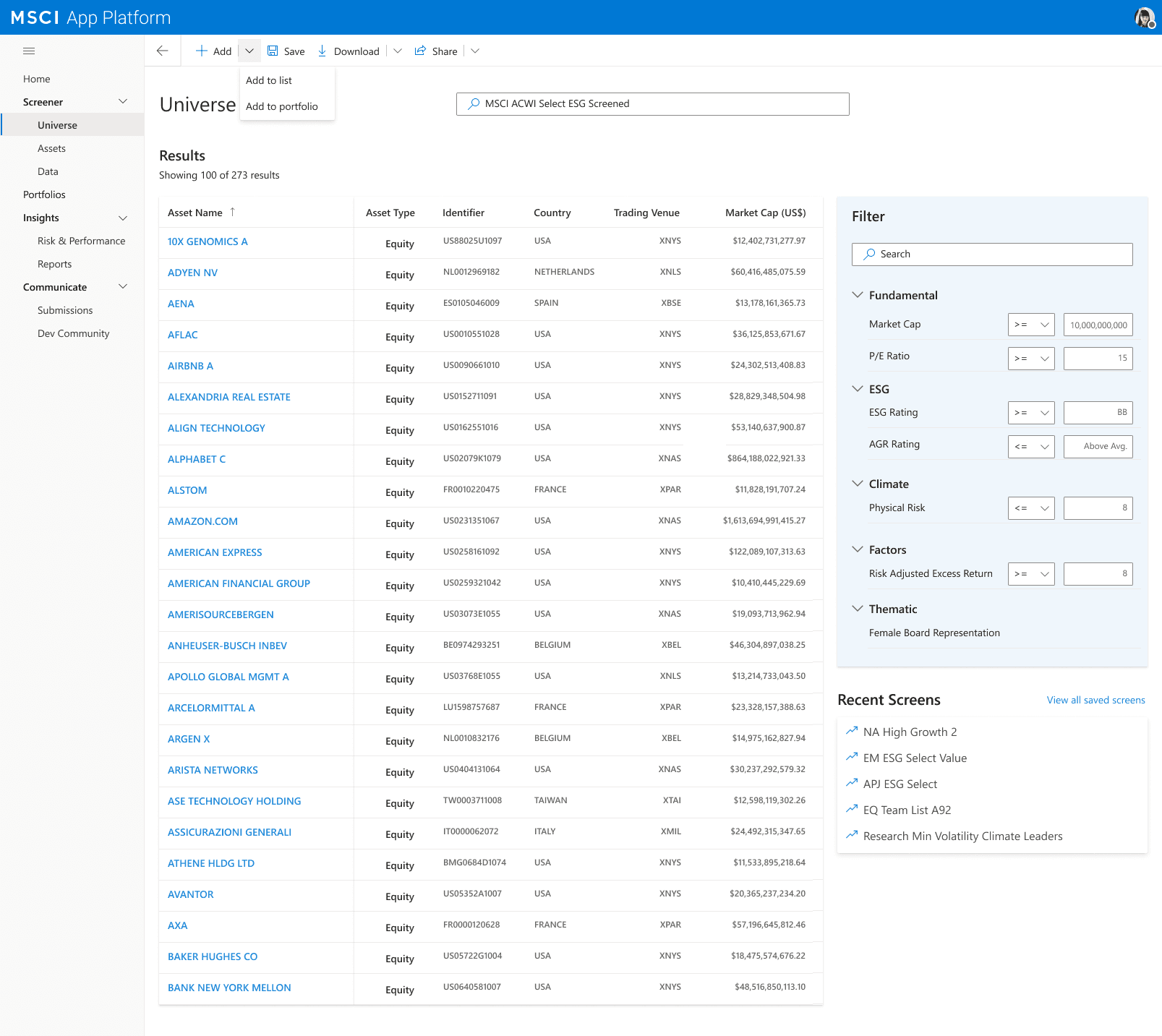
Task: Collapse the Fundamental filter group
Action: pyautogui.click(x=858, y=295)
